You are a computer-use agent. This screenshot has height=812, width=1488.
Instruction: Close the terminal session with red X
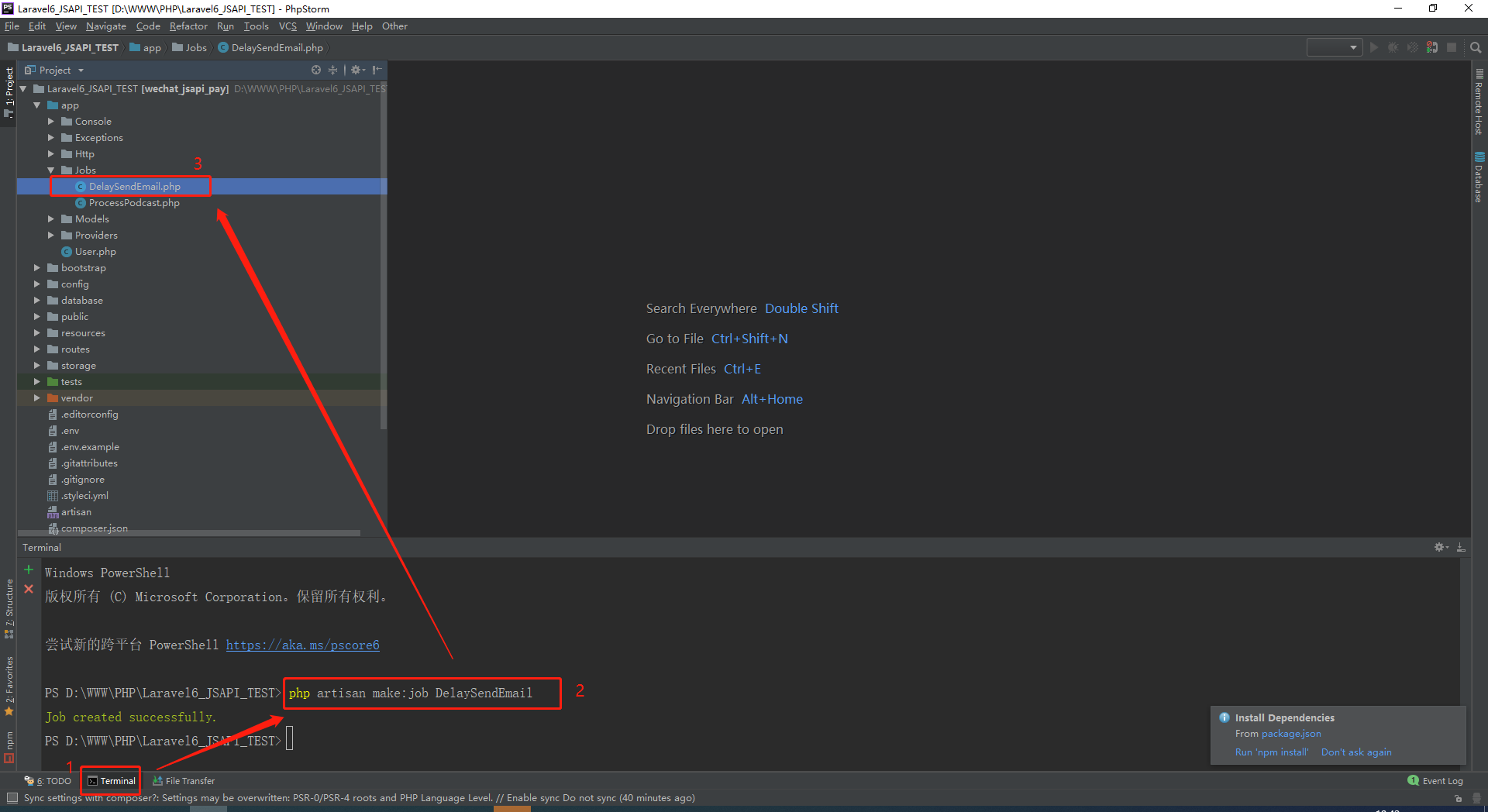[x=29, y=589]
